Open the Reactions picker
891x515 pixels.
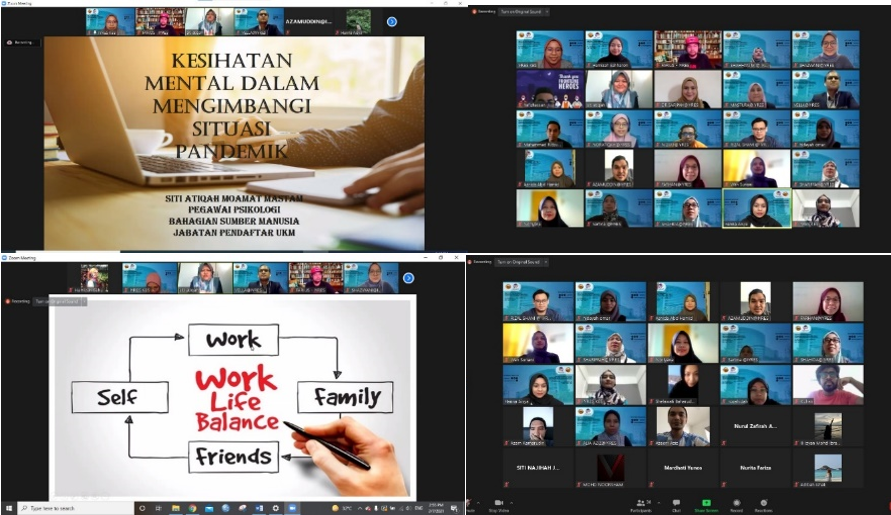(765, 503)
